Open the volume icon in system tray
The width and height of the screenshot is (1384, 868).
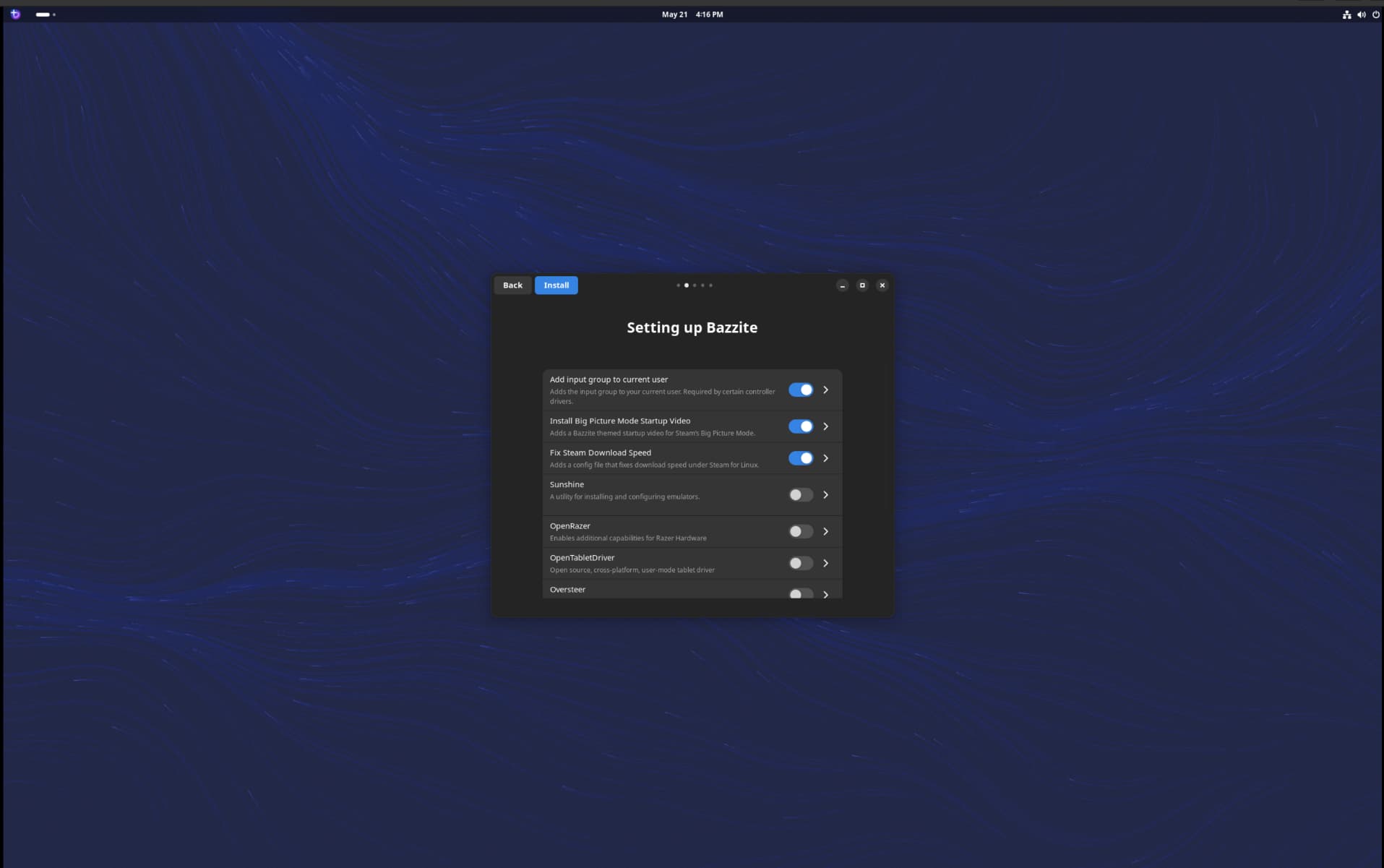[1361, 14]
